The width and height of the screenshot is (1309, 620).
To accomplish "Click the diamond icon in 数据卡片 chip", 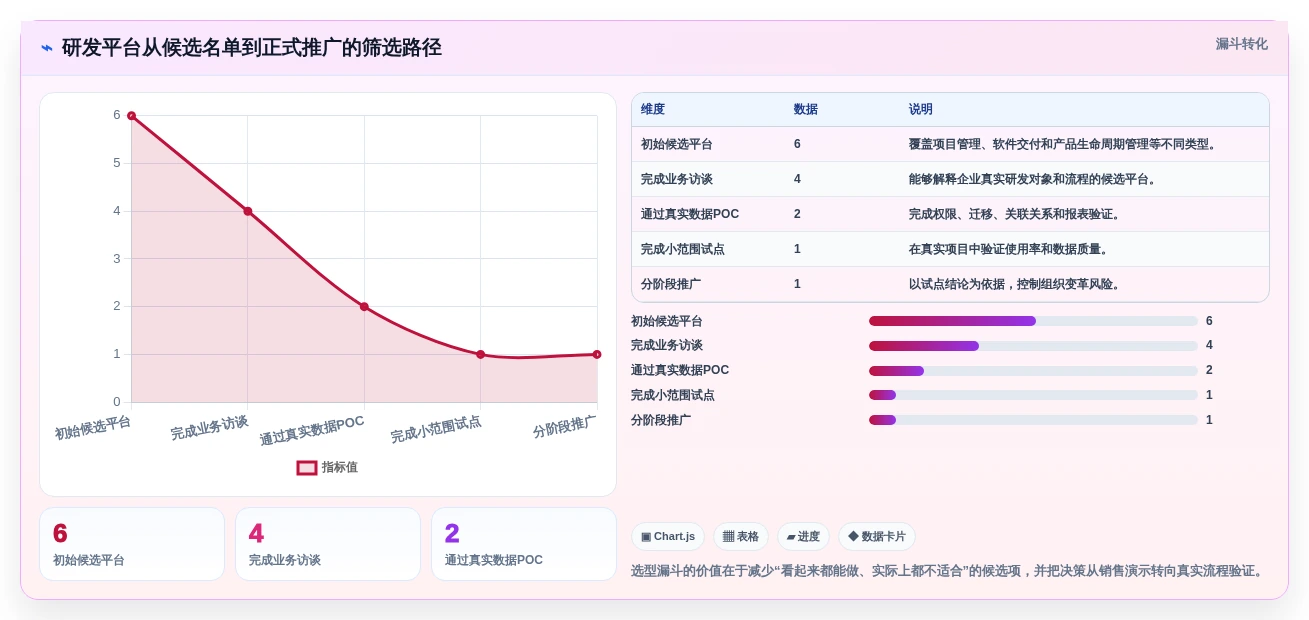I will (x=853, y=537).
